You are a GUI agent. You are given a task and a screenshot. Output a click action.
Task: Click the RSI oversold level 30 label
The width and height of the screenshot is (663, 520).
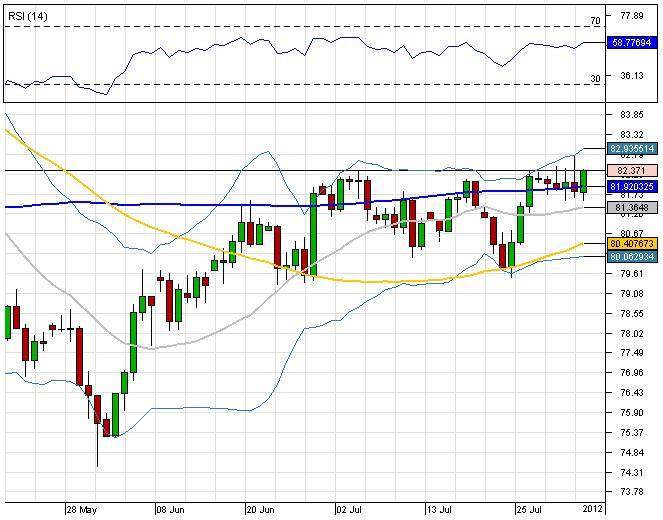pos(595,79)
